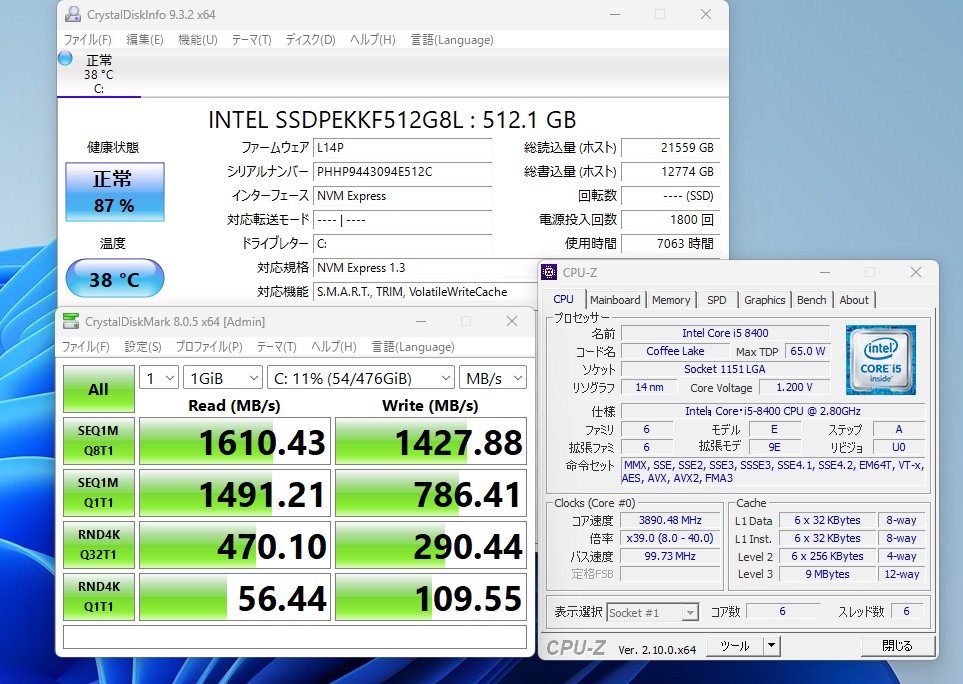
Task: Click the Intel Core i5 inside logo
Action: 881,360
